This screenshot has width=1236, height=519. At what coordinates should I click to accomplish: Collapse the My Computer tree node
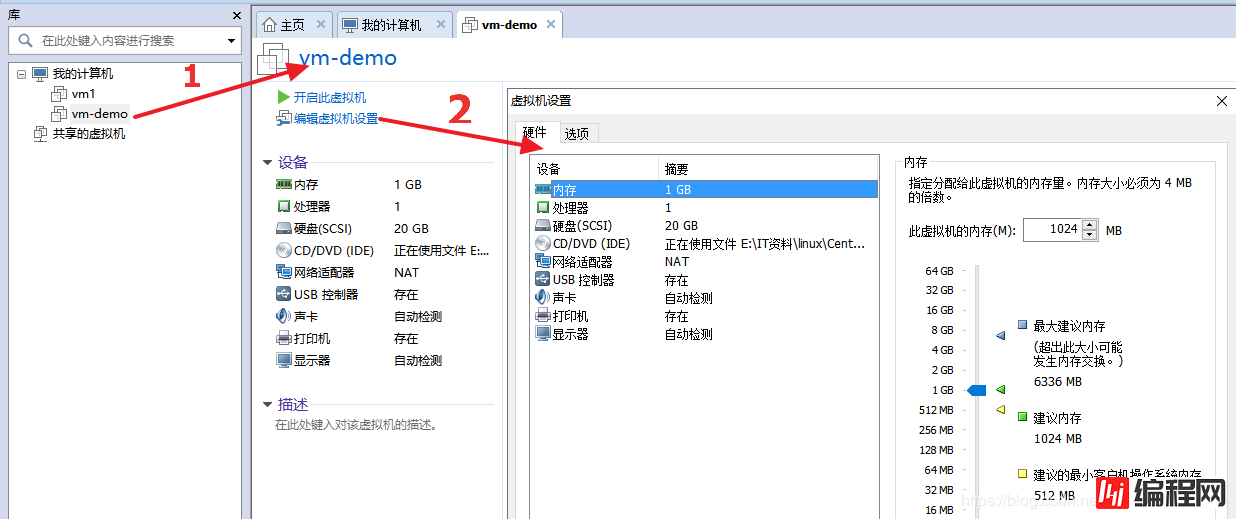(21, 74)
